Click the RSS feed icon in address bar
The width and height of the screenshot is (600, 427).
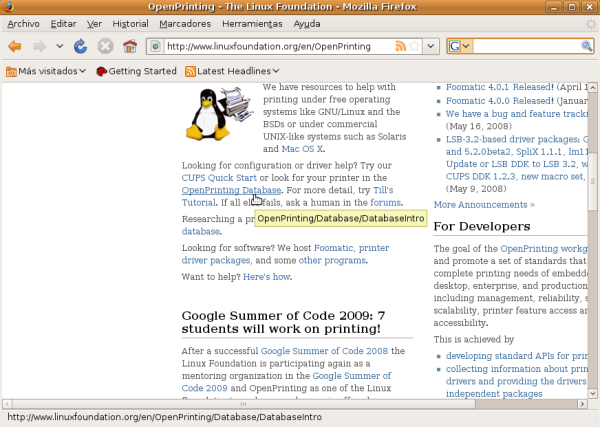click(x=401, y=46)
